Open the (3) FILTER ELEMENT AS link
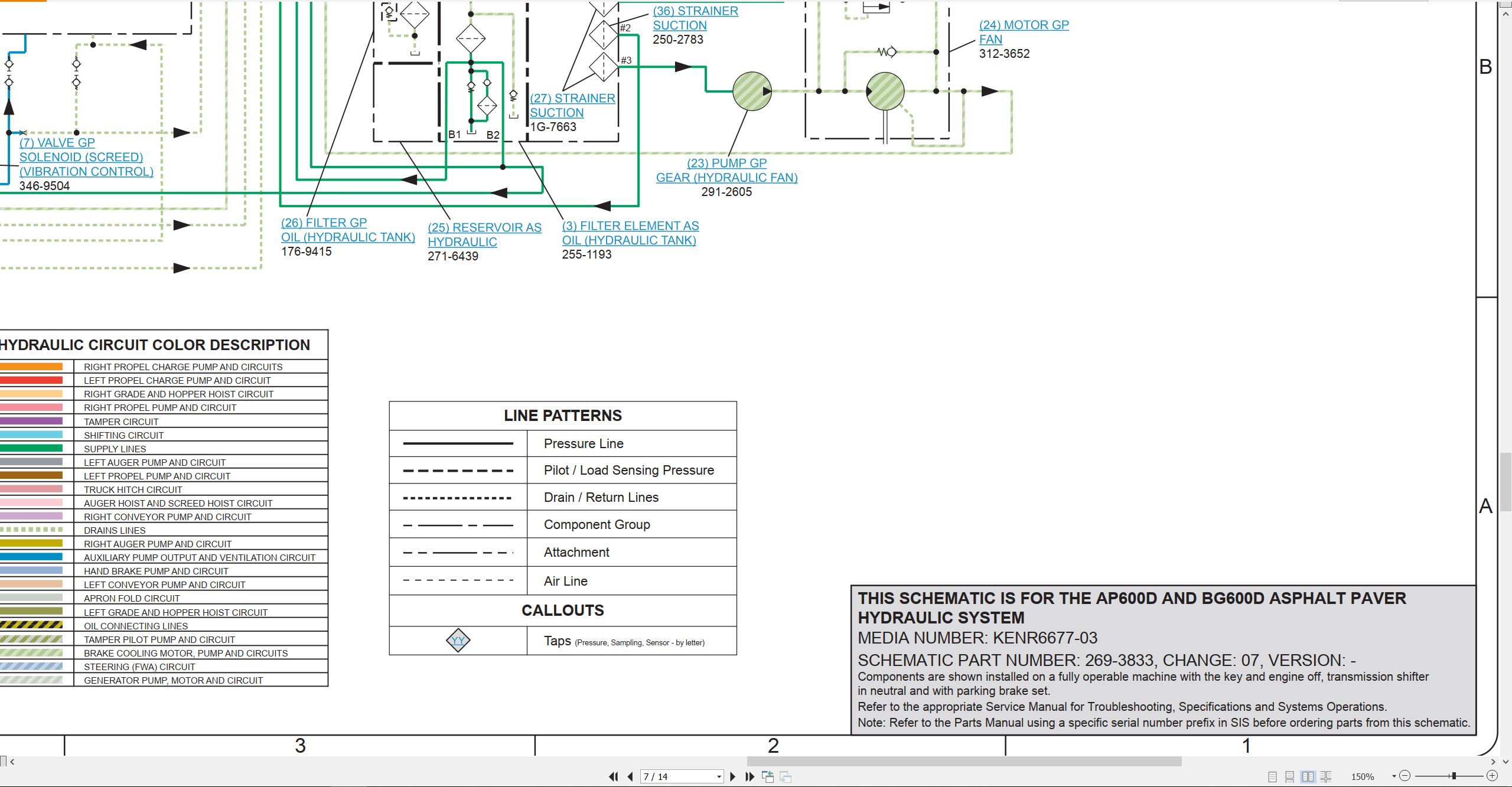The width and height of the screenshot is (1512, 787). [630, 233]
